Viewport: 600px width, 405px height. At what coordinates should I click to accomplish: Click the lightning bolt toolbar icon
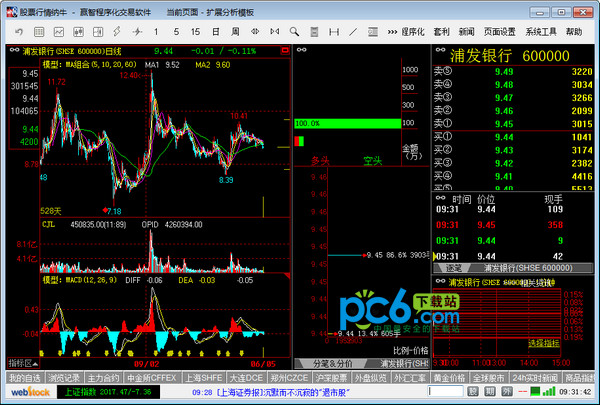(117, 32)
